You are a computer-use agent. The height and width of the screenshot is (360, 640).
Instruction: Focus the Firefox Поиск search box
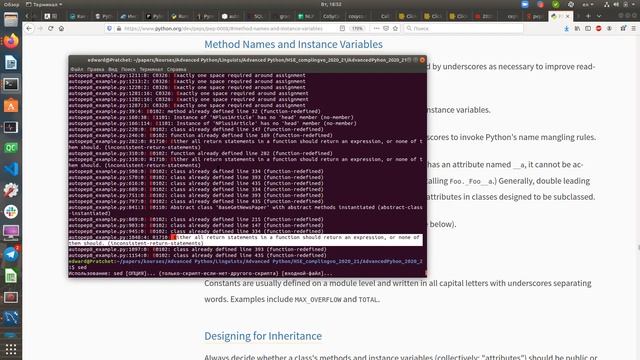464,29
